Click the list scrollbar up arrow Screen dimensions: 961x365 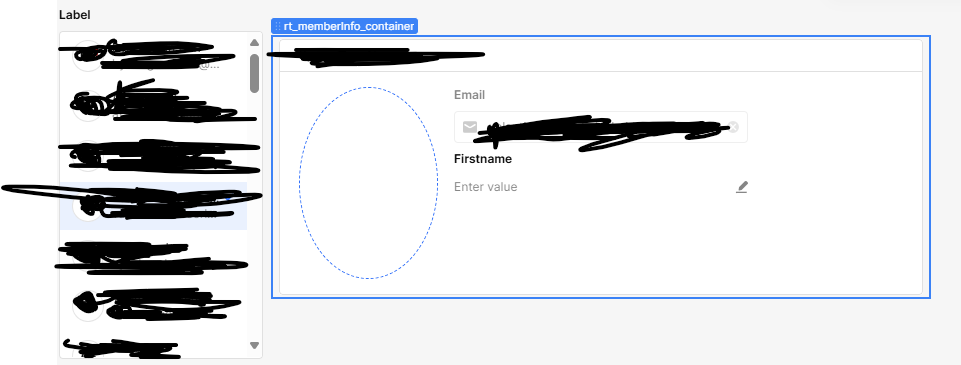pyautogui.click(x=254, y=43)
